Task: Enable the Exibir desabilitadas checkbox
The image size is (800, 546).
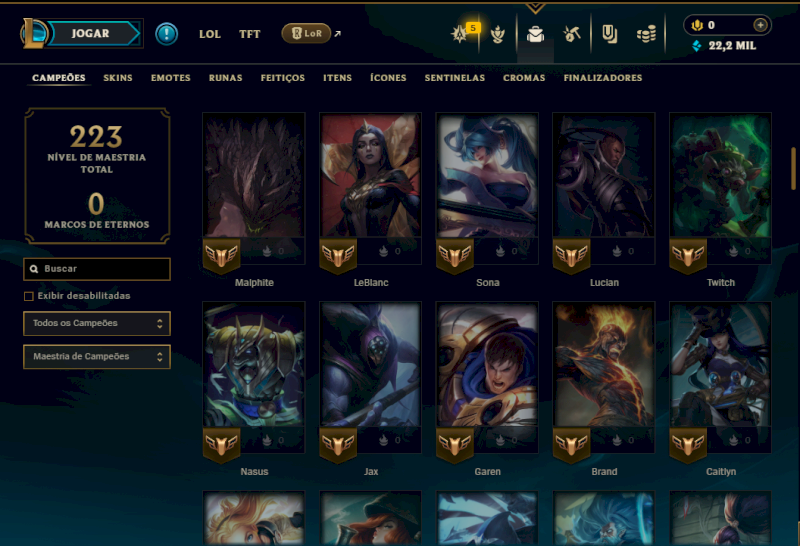Action: (x=29, y=296)
